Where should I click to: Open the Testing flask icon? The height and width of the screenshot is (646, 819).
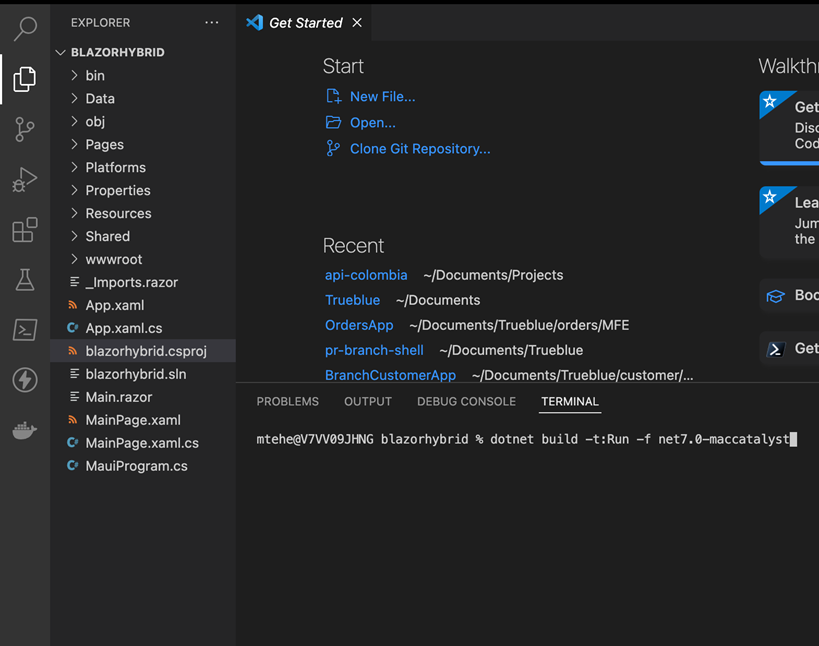pos(25,280)
